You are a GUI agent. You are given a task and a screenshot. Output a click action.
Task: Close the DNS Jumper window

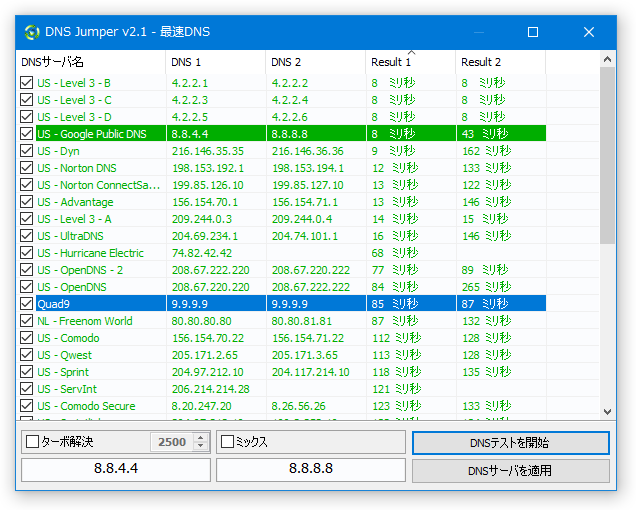point(589,32)
